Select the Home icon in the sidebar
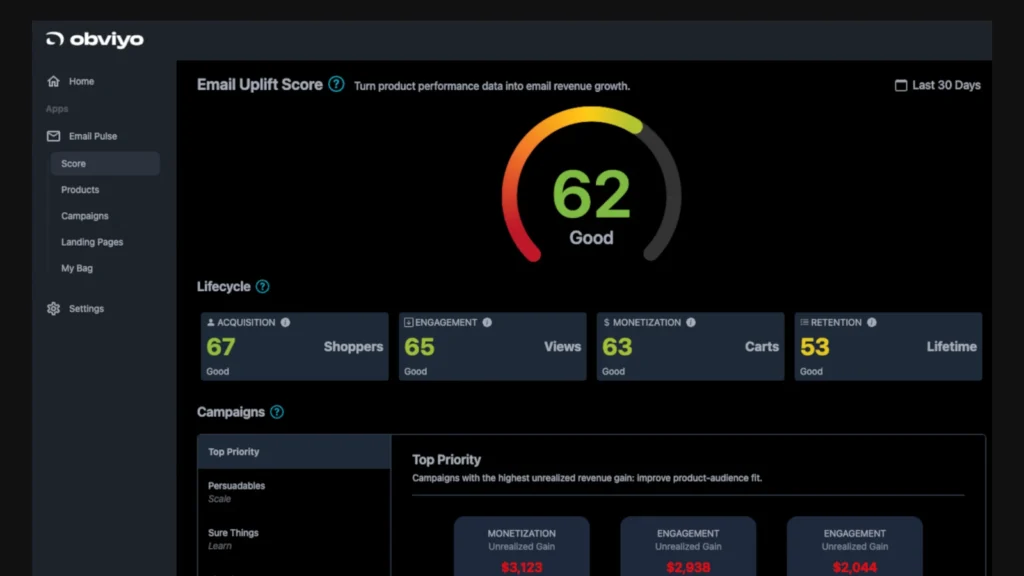Screen dimensions: 1024x576 [53, 81]
